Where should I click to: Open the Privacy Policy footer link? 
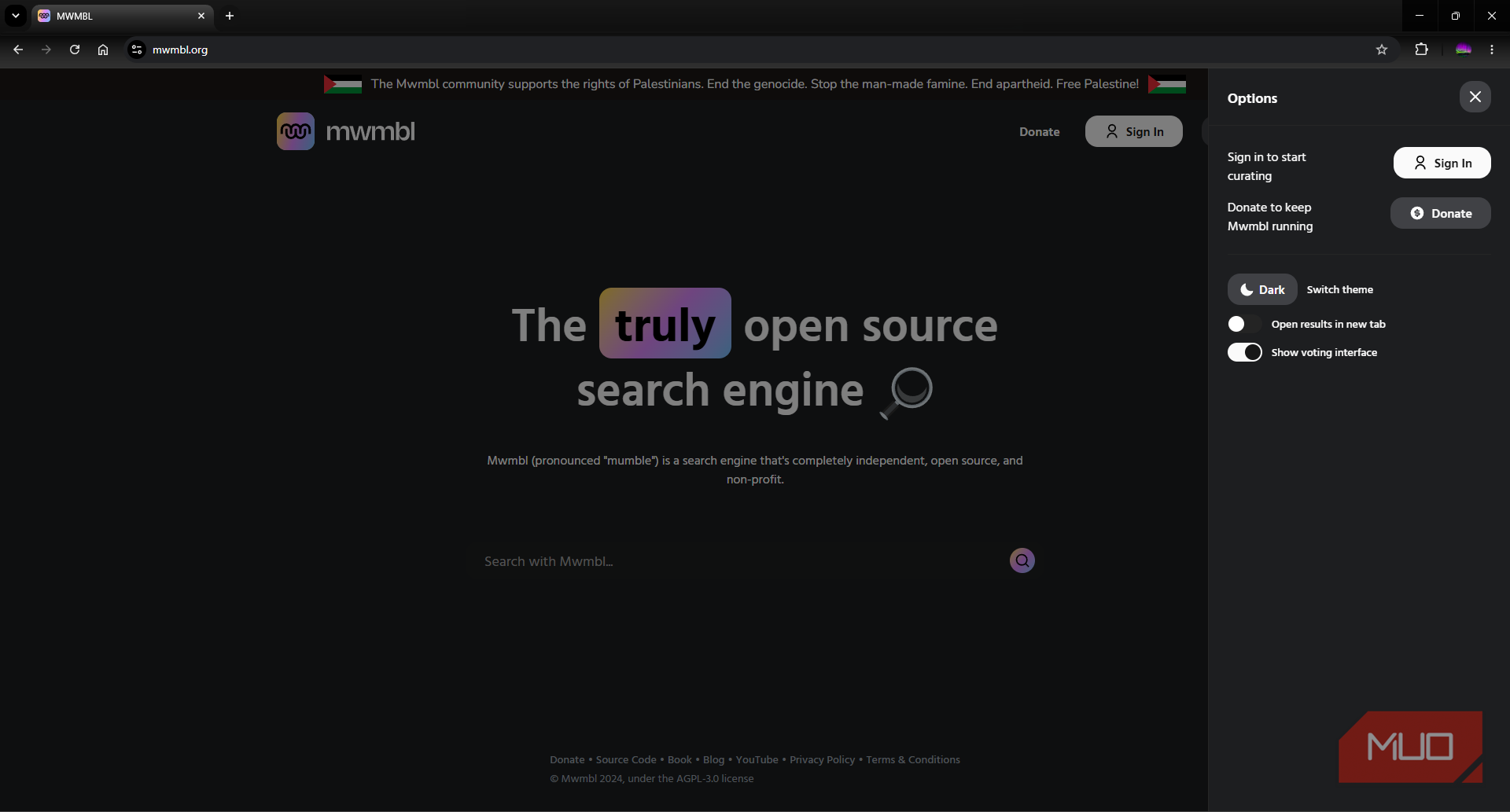pyautogui.click(x=822, y=759)
